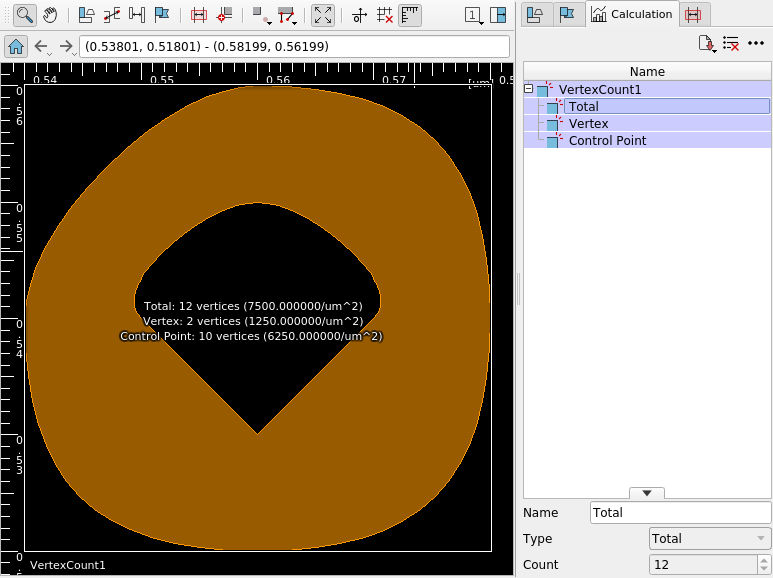Click the 'Vertex: 2 vertices' annotation text

click(x=253, y=321)
